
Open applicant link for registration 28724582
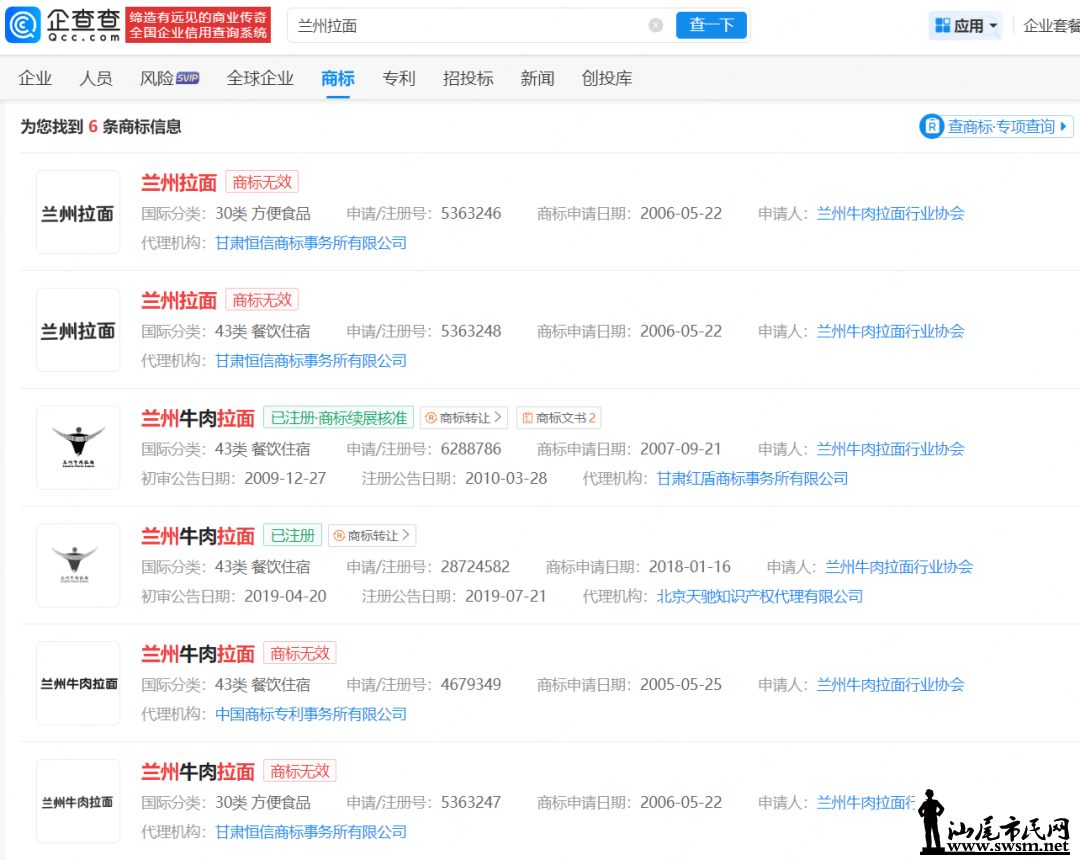click(899, 567)
